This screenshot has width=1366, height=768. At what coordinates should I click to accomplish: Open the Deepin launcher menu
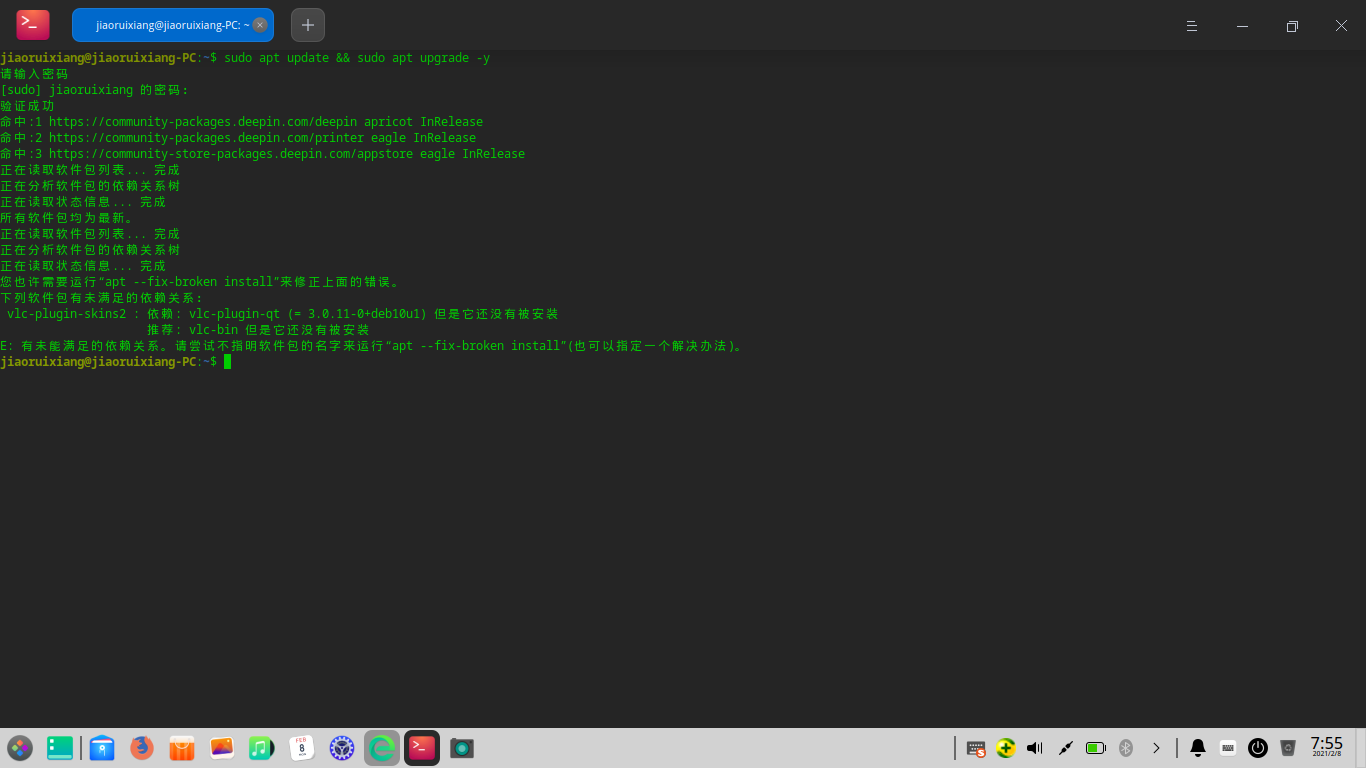point(20,748)
